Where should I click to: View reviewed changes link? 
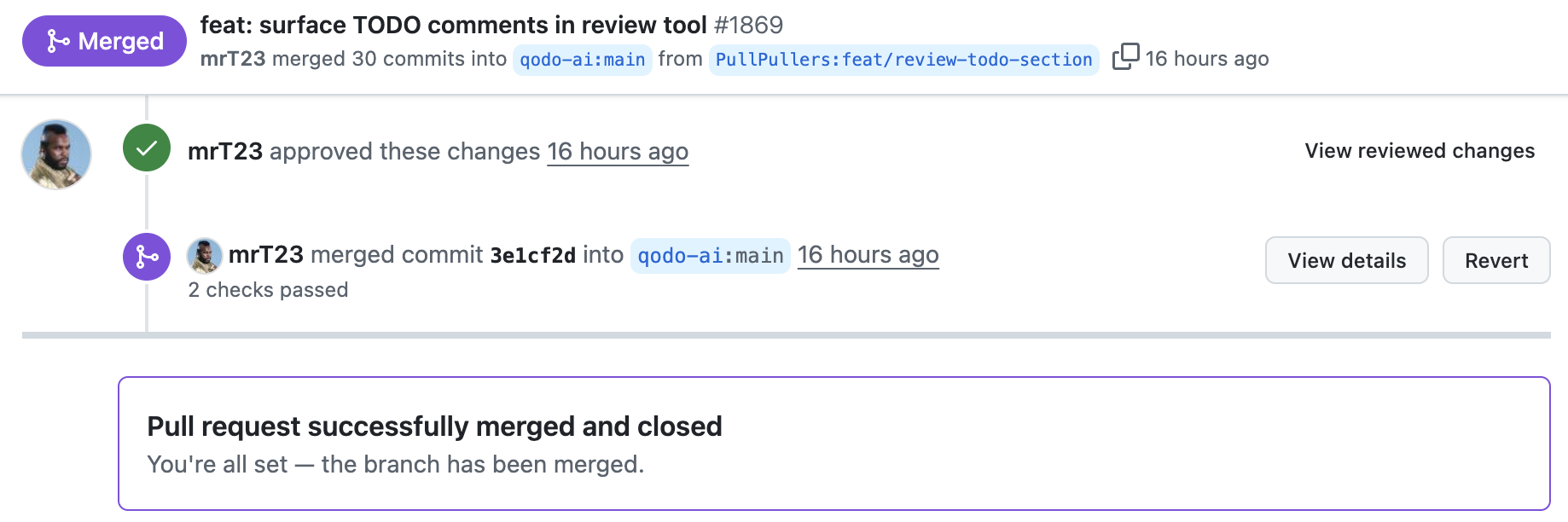(1420, 151)
